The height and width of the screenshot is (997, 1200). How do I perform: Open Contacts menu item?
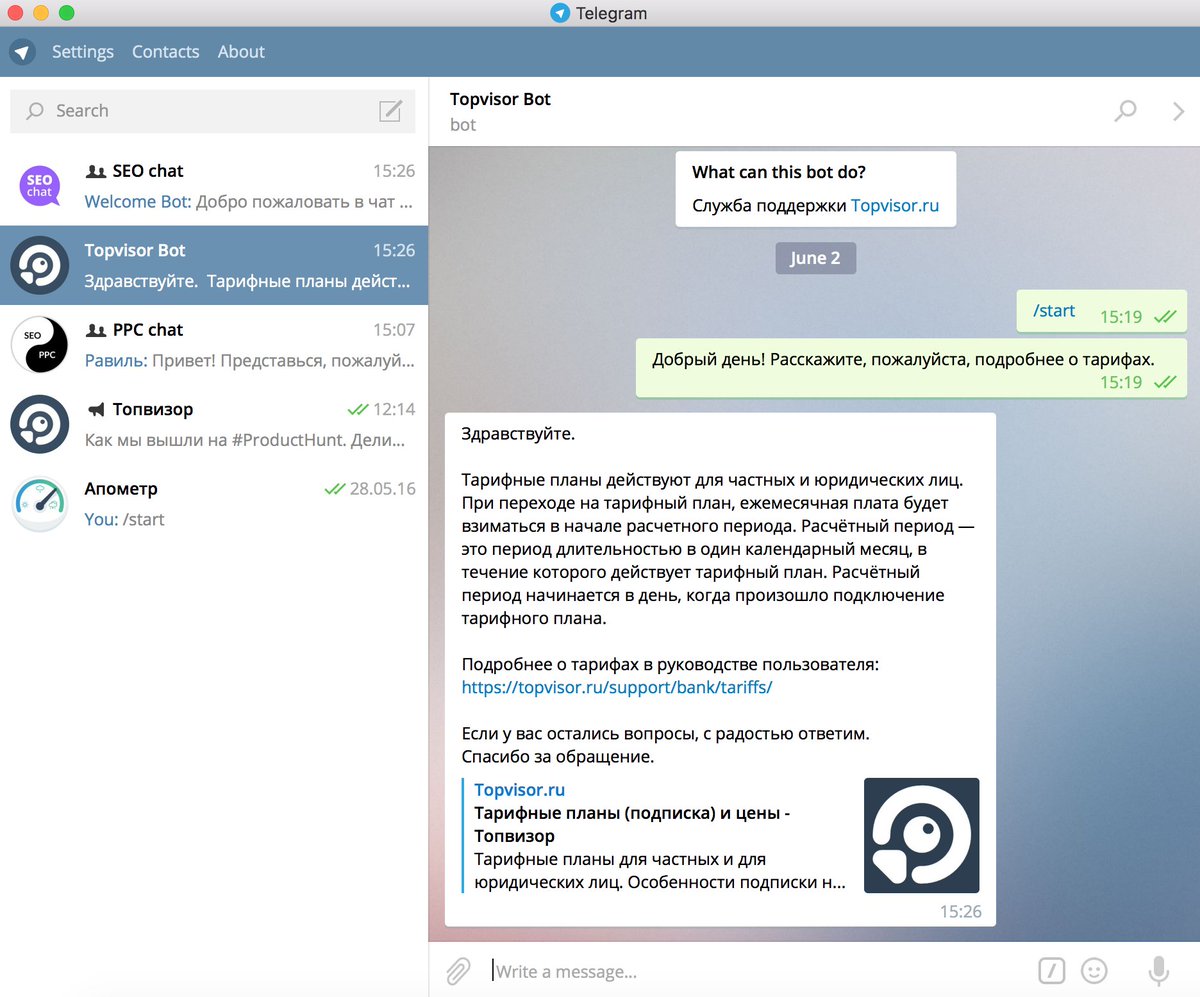[166, 52]
